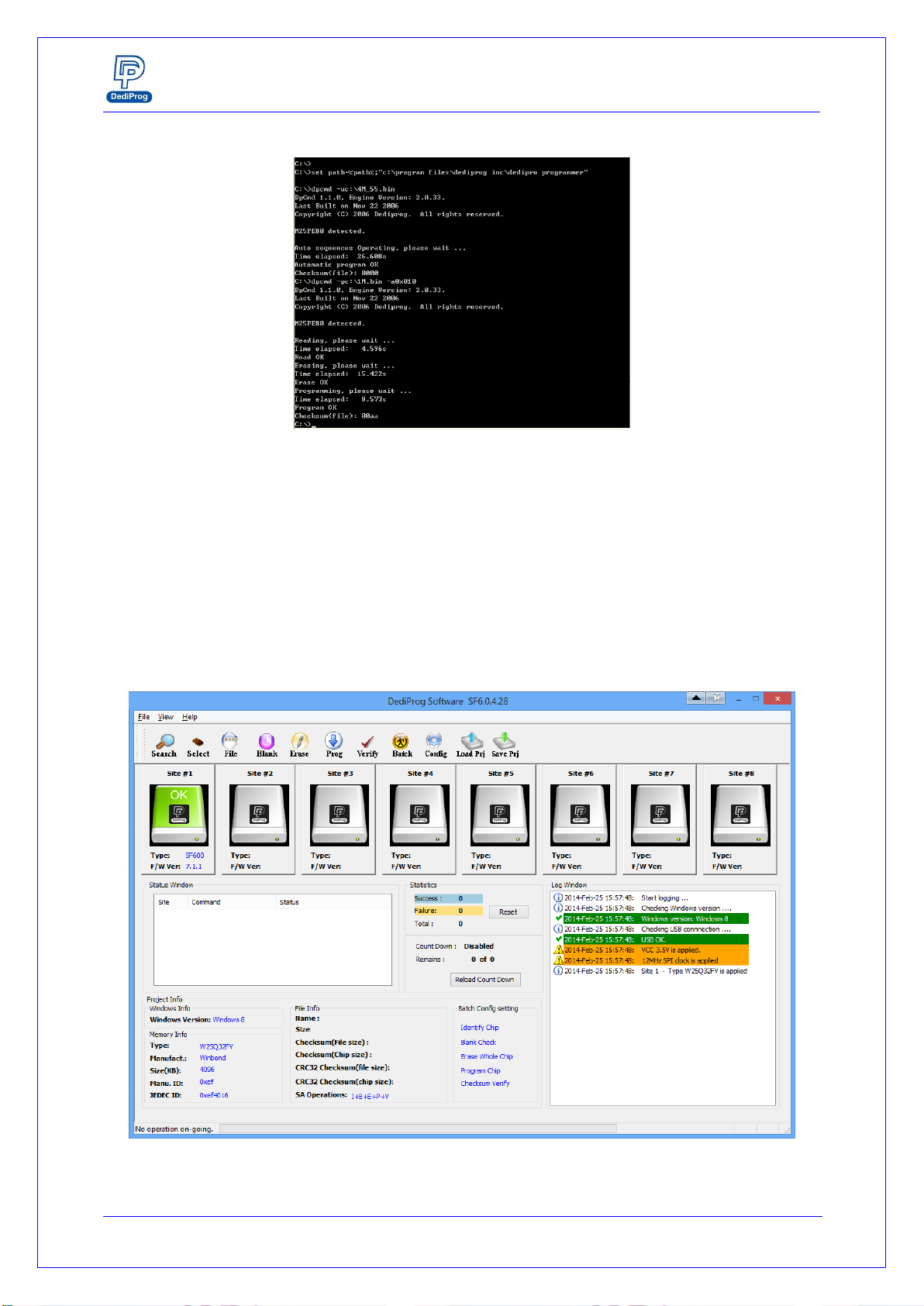Click the info icon beside Start logging
This screenshot has height=1306, width=924.
coord(558,898)
